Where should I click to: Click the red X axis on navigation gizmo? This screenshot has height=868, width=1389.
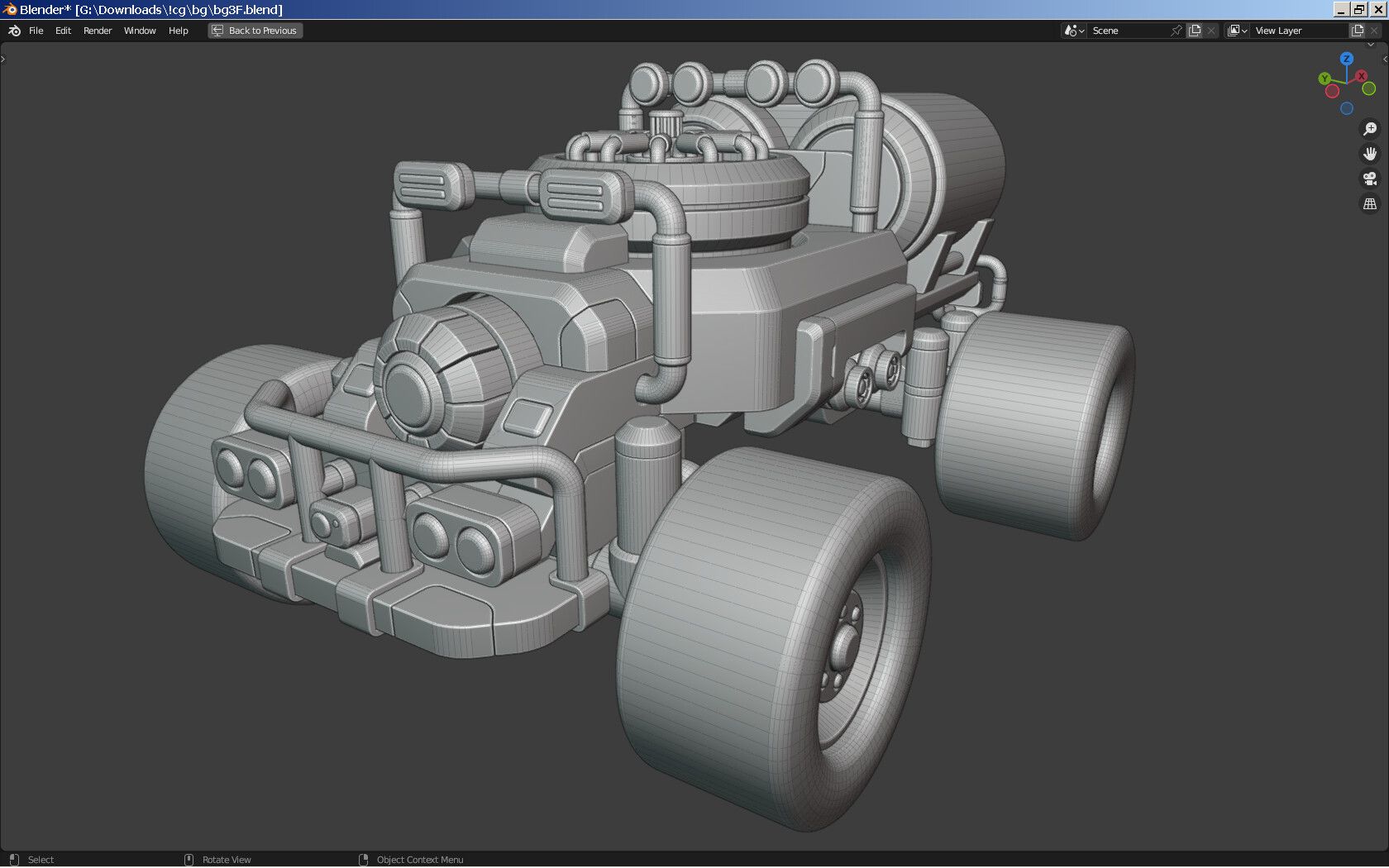pos(1361,76)
